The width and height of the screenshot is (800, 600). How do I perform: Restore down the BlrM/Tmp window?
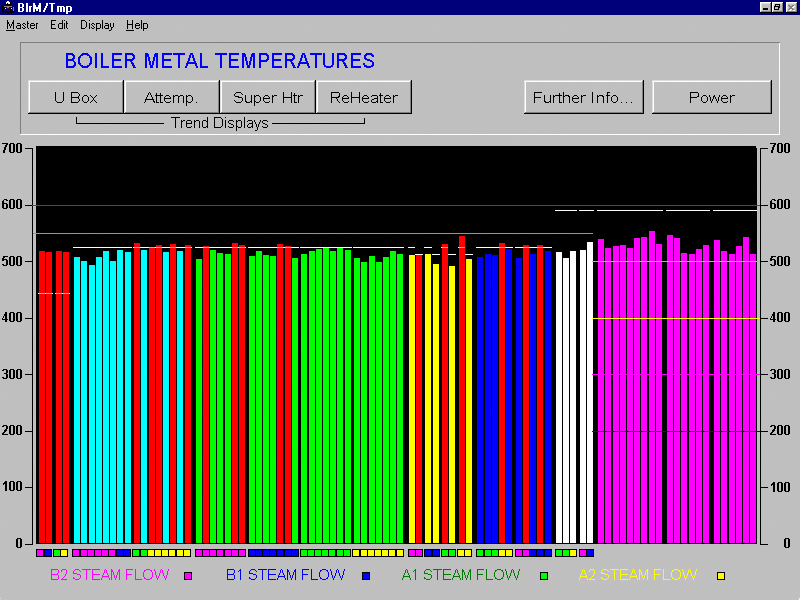click(x=777, y=7)
